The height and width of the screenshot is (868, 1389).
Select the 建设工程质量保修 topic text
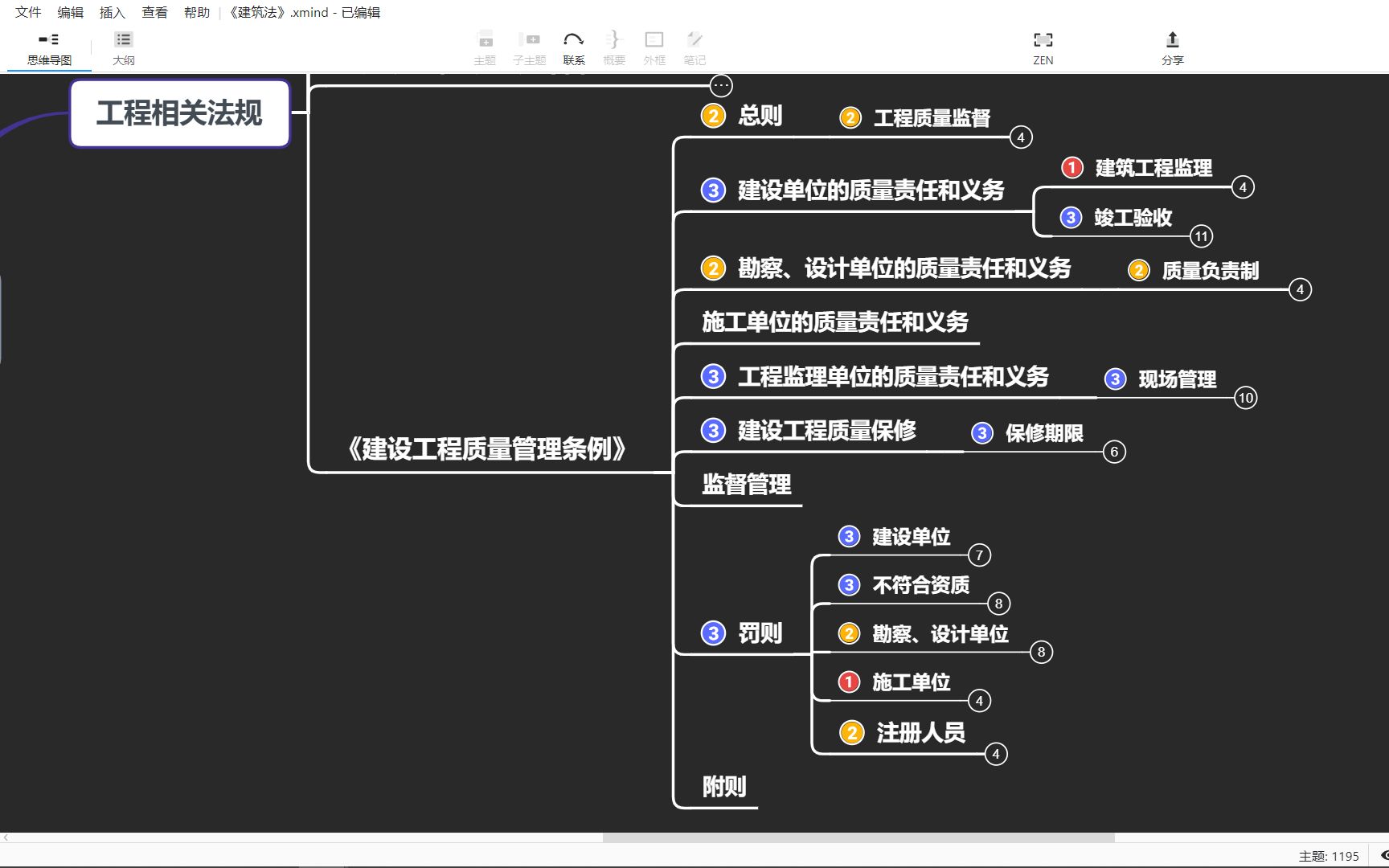point(827,431)
